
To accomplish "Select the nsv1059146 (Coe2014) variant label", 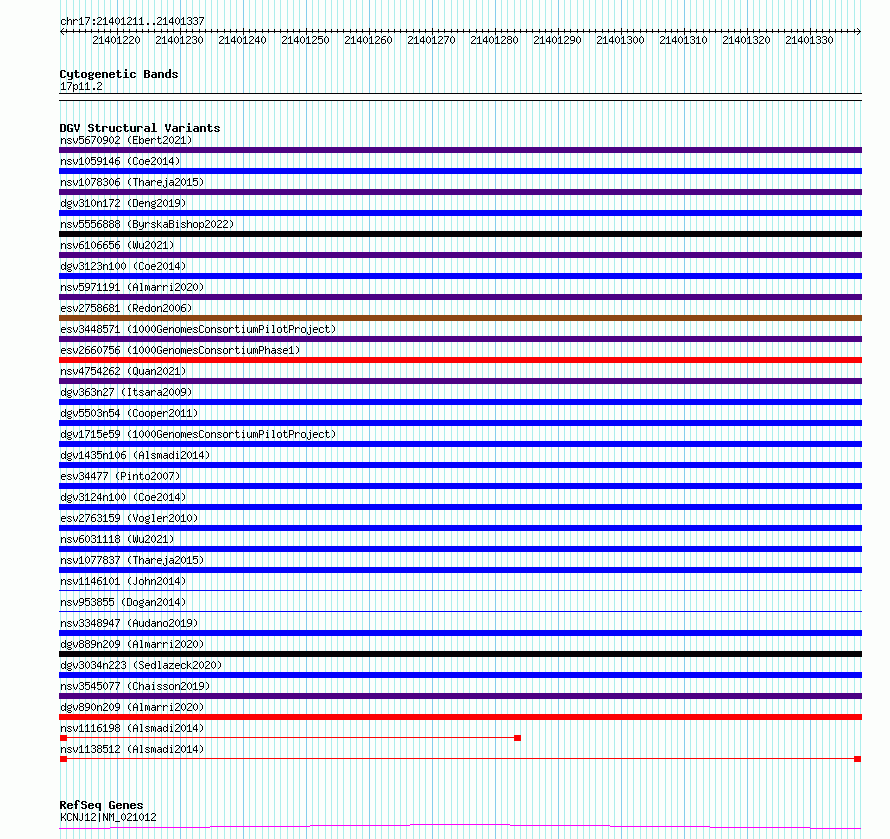I will 120,161.
